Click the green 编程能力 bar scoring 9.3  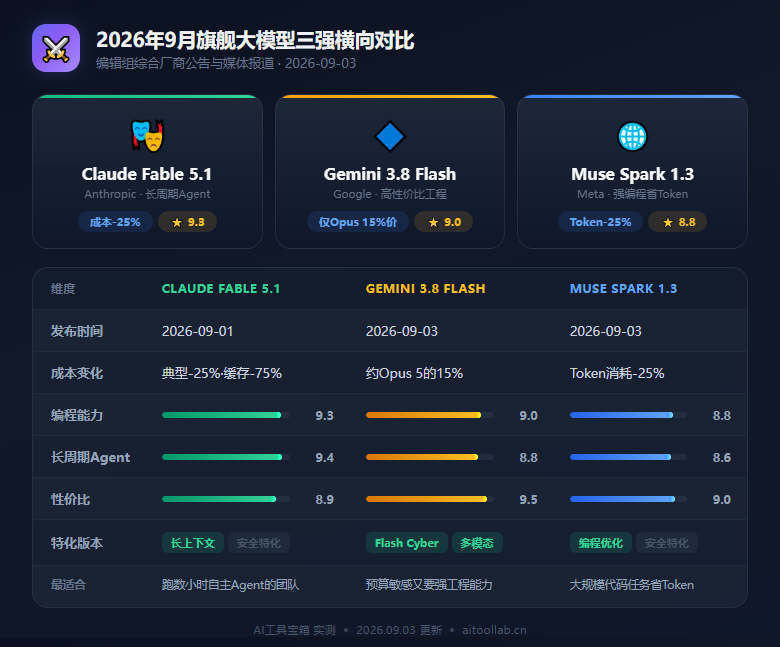226,415
